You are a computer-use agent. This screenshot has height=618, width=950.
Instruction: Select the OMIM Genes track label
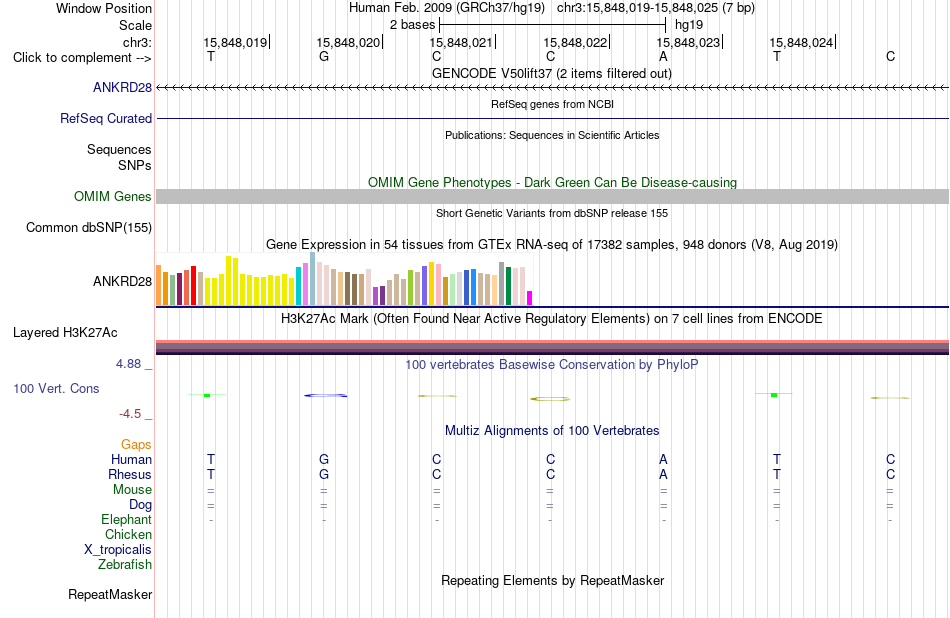pyautogui.click(x=113, y=196)
